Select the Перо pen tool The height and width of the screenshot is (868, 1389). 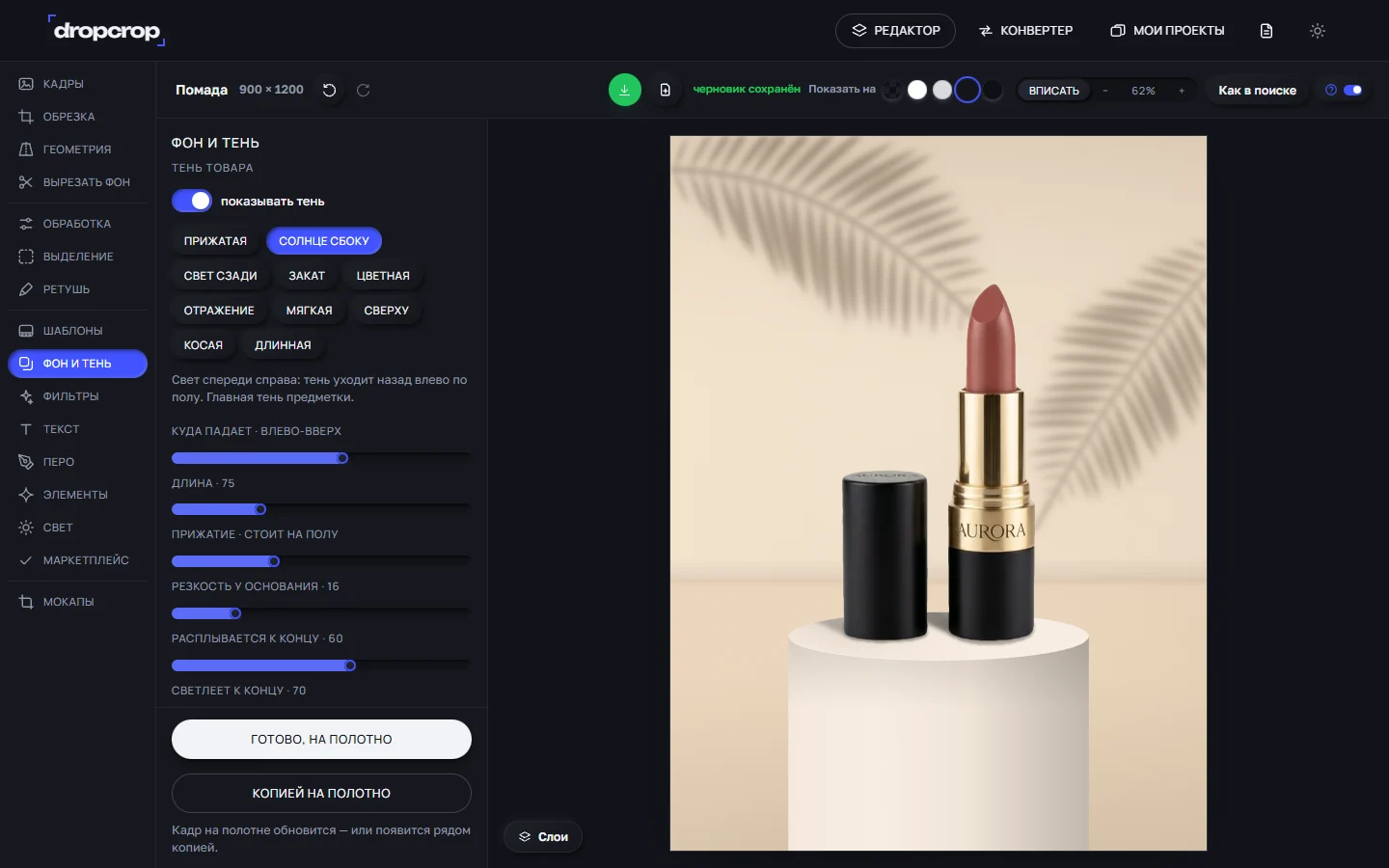click(77, 462)
